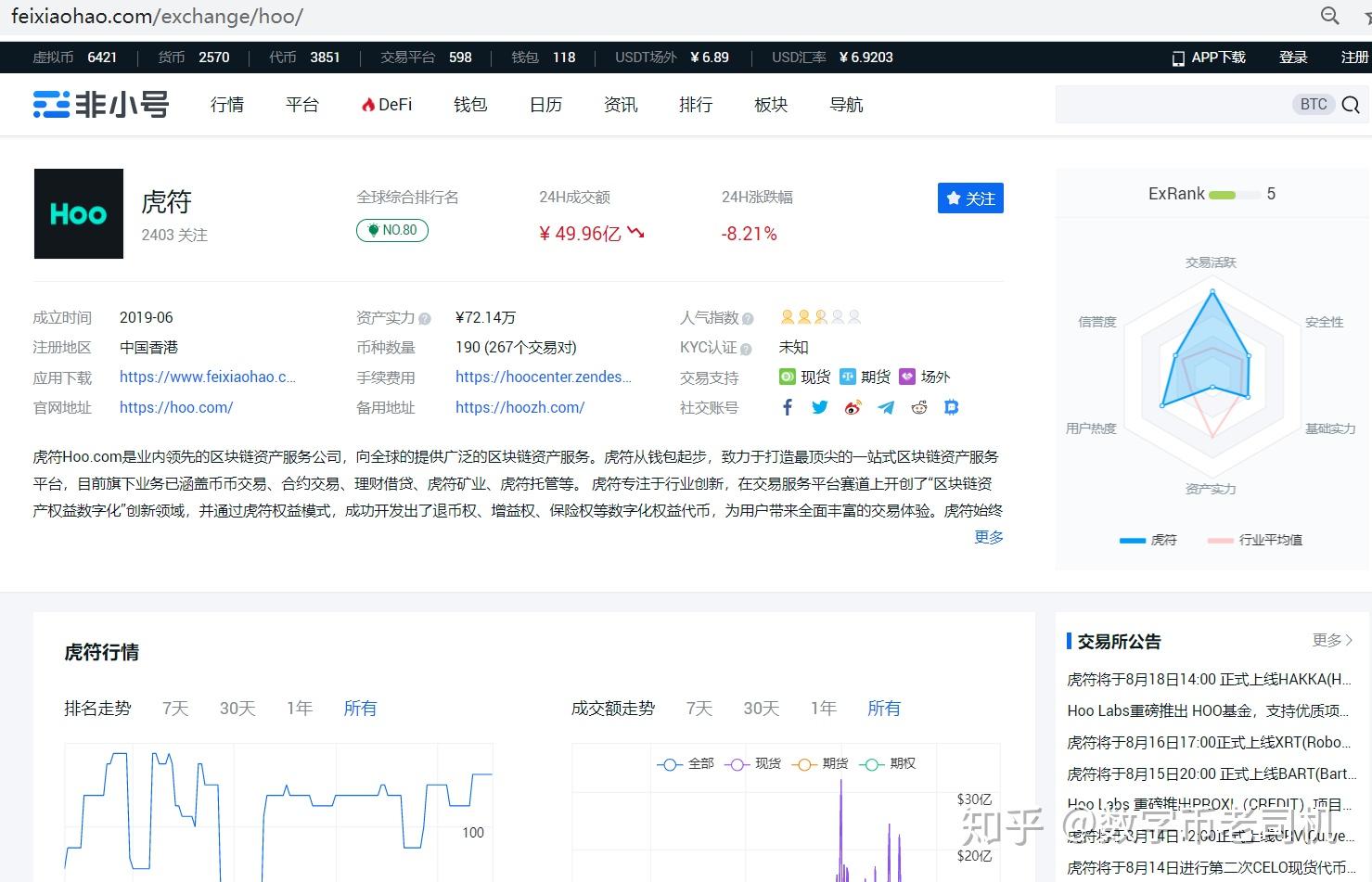Click the 人气指数 help question icon
Screen dimensions: 1372x882
point(748,319)
